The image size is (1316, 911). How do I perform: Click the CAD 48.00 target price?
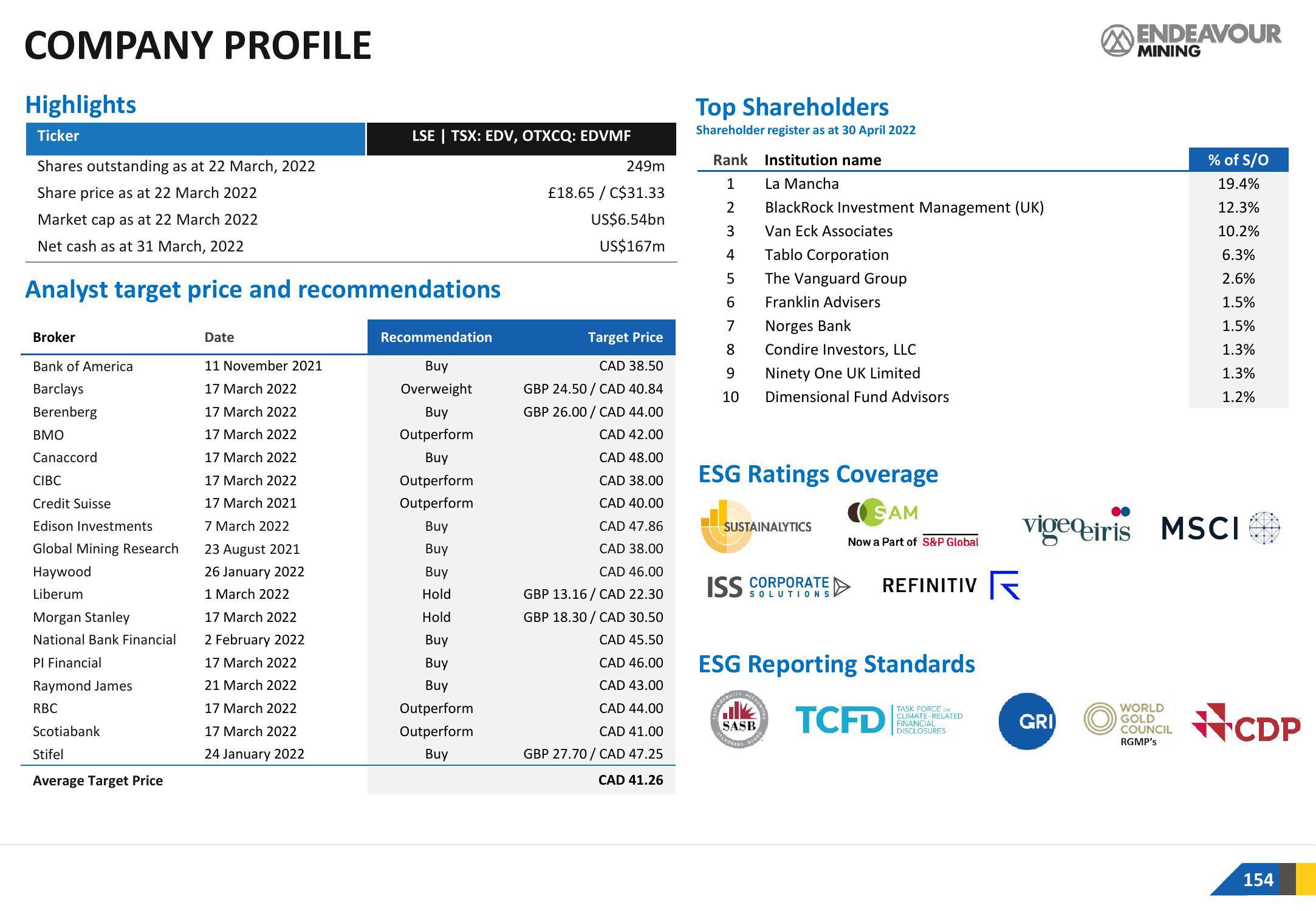pos(631,457)
